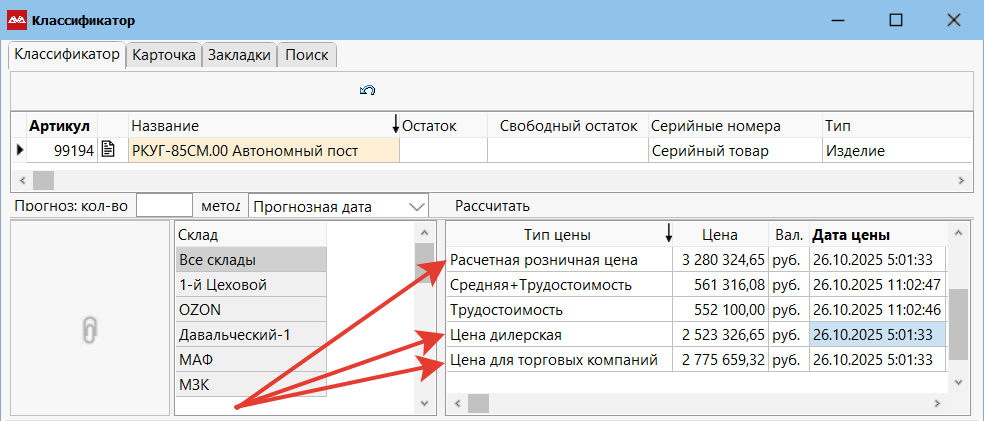
Task: Click the undo/refresh arrow icon
Action: click(x=367, y=91)
